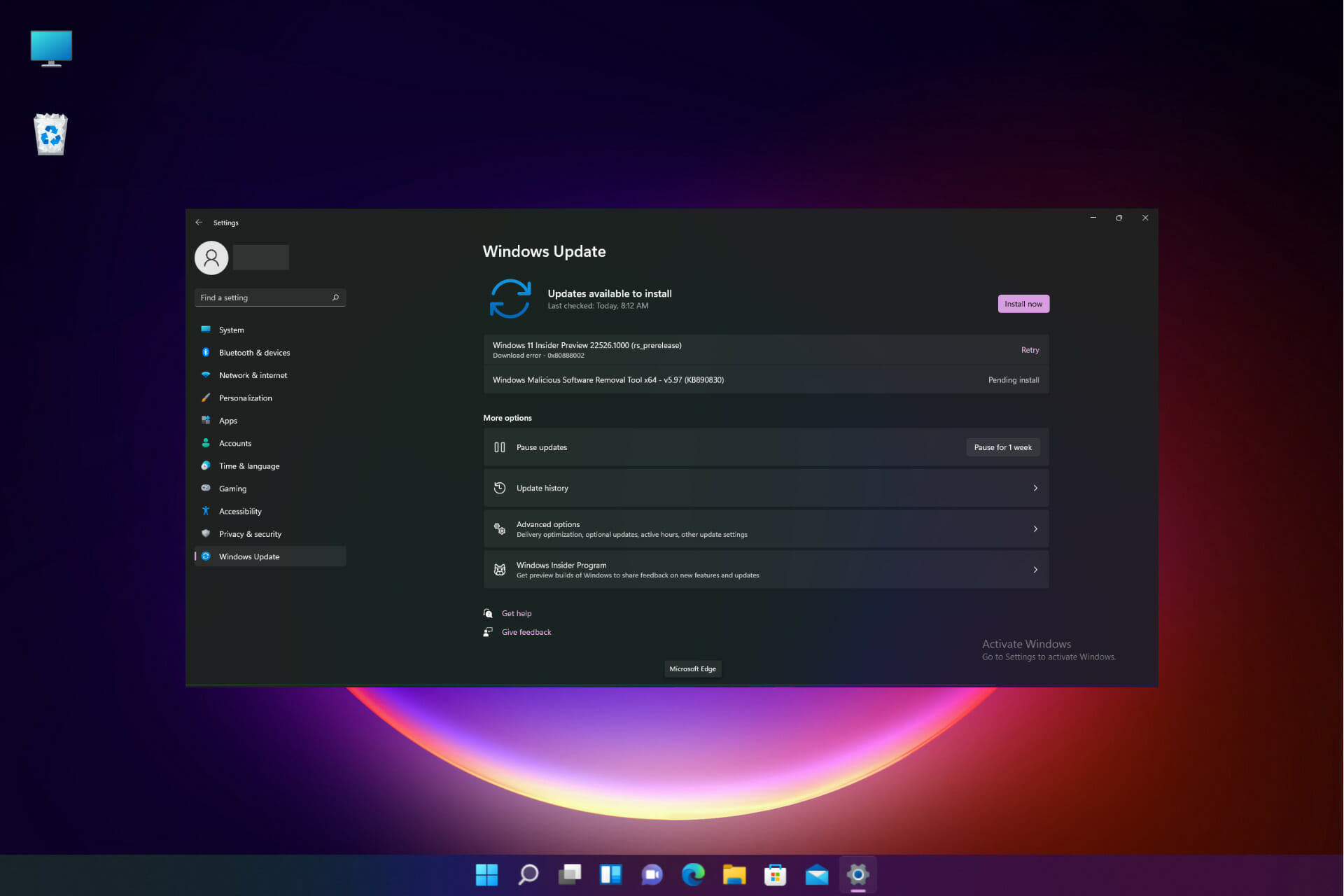Image resolution: width=1344 pixels, height=896 pixels.
Task: Click the Get help icon
Action: (x=488, y=613)
